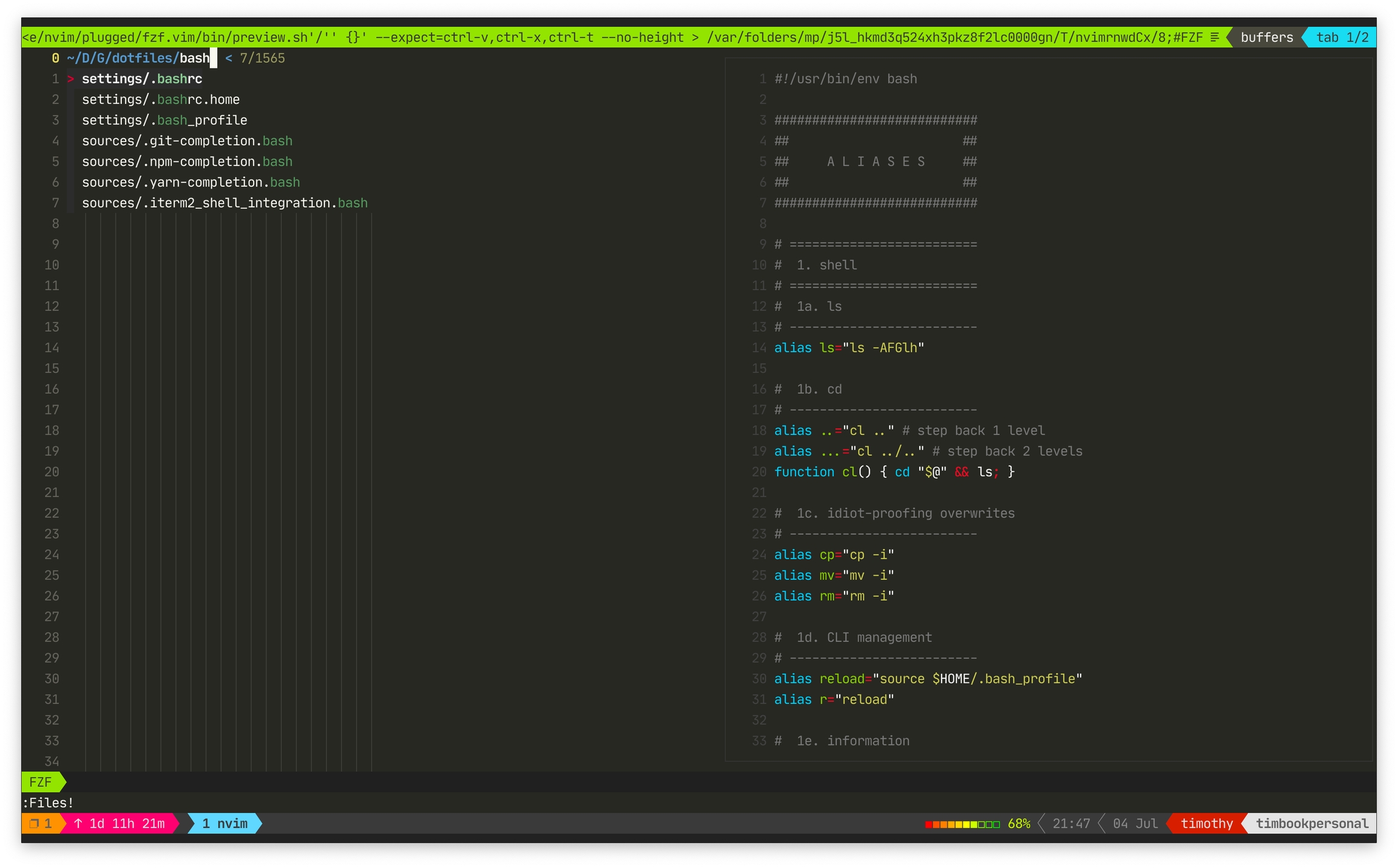Click the red pointer beside settings/.bashrc

(70, 79)
